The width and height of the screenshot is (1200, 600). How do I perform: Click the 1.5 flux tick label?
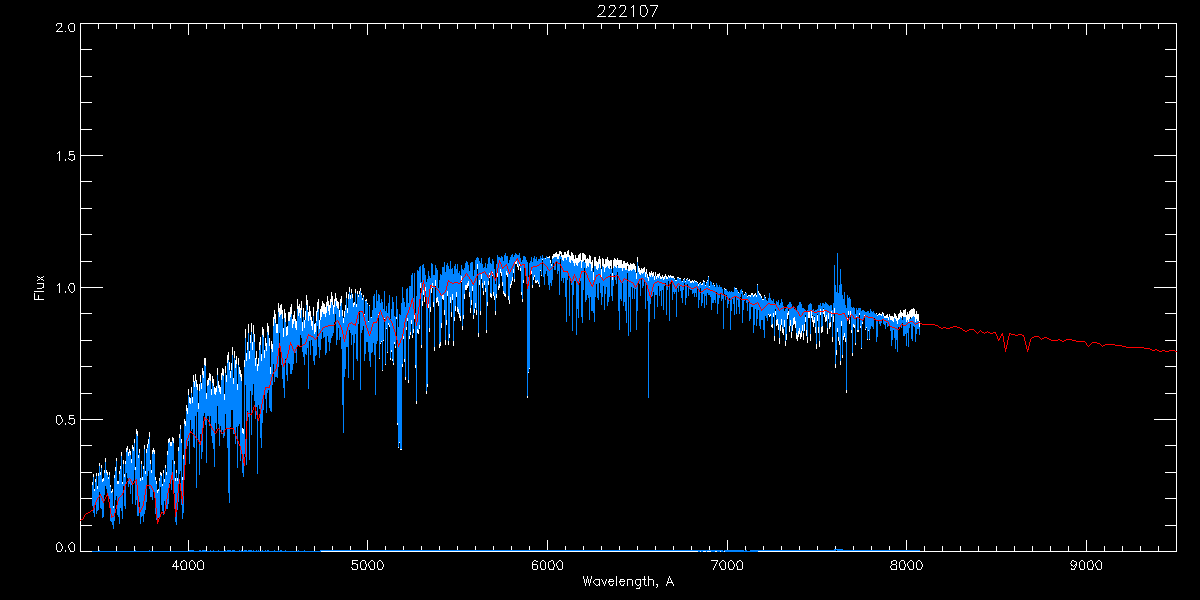[65, 157]
